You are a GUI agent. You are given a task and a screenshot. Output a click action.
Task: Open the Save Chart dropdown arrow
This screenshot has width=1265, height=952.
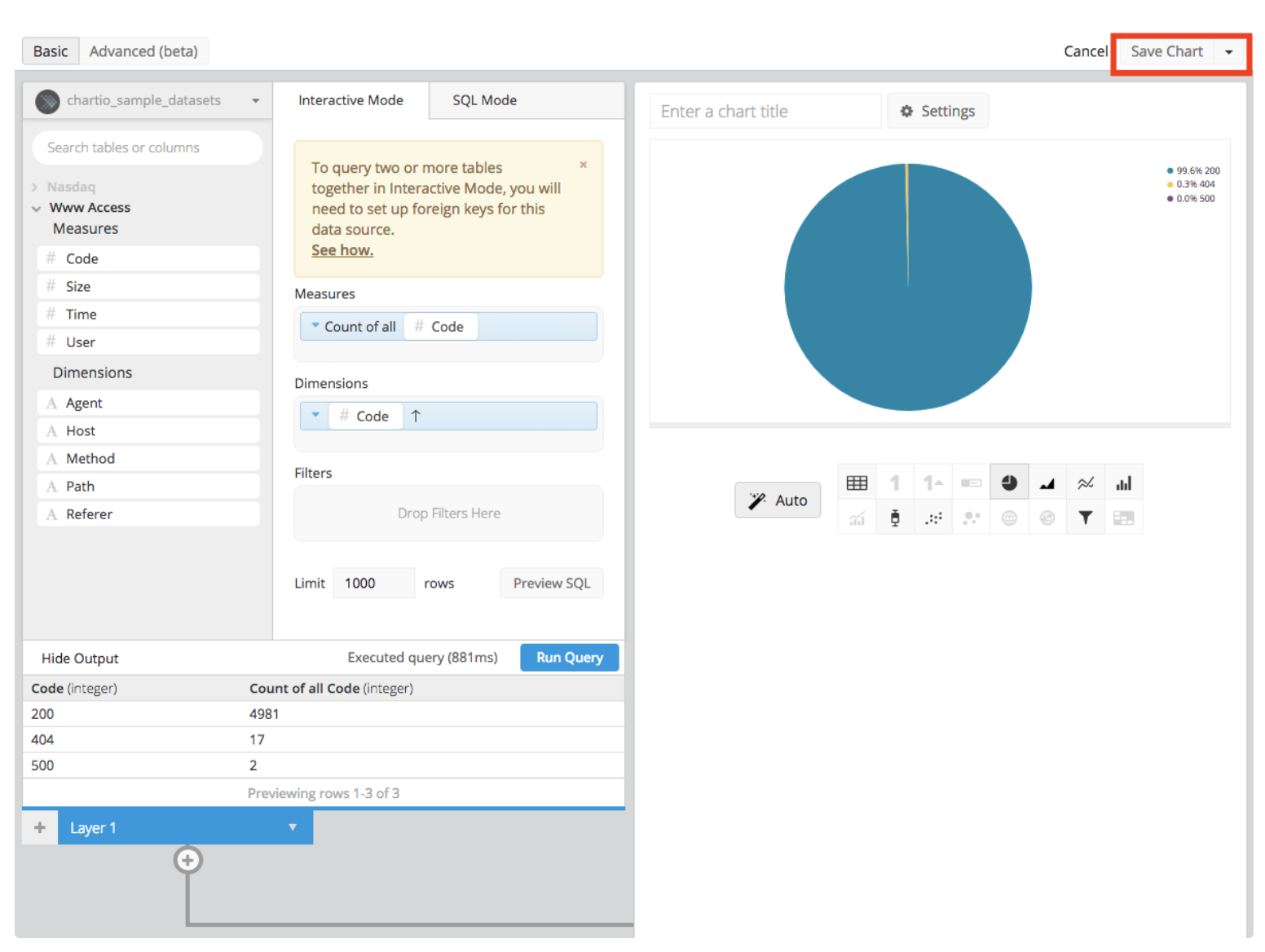click(x=1229, y=52)
